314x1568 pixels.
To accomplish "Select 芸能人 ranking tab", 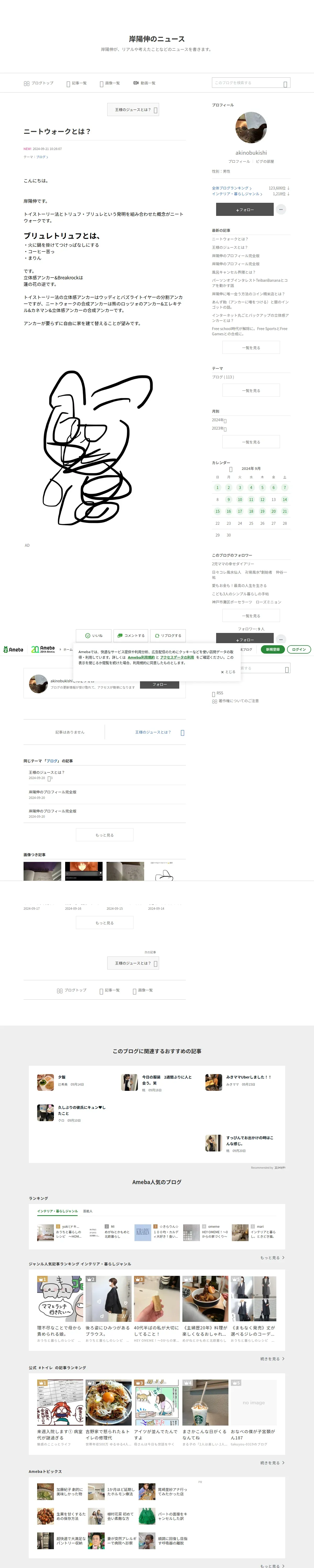I will (88, 1211).
